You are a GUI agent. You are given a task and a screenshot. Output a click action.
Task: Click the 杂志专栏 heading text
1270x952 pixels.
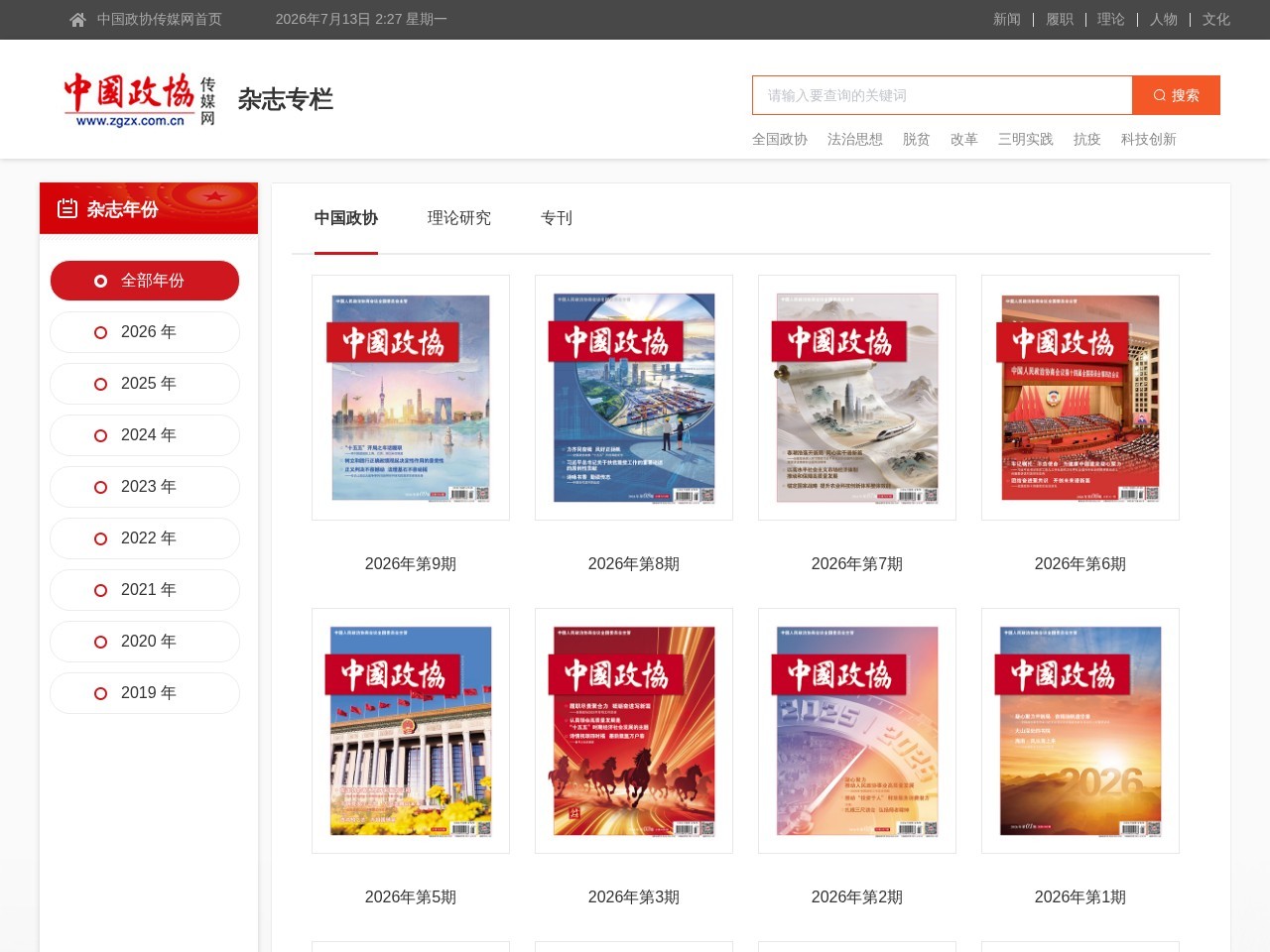[x=286, y=99]
